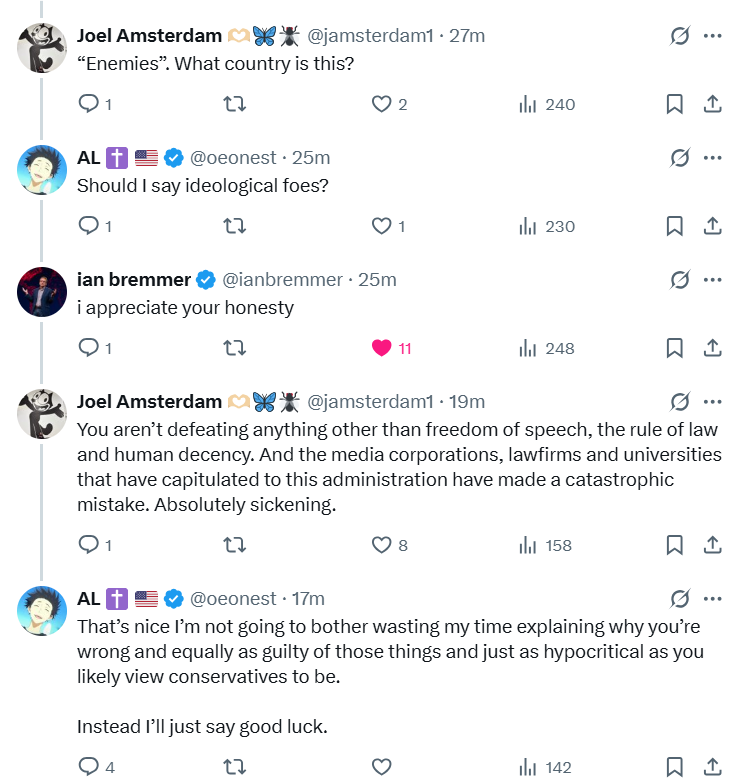Share Joel Amsterdam's "Absolutely sickening" tweet

(713, 545)
